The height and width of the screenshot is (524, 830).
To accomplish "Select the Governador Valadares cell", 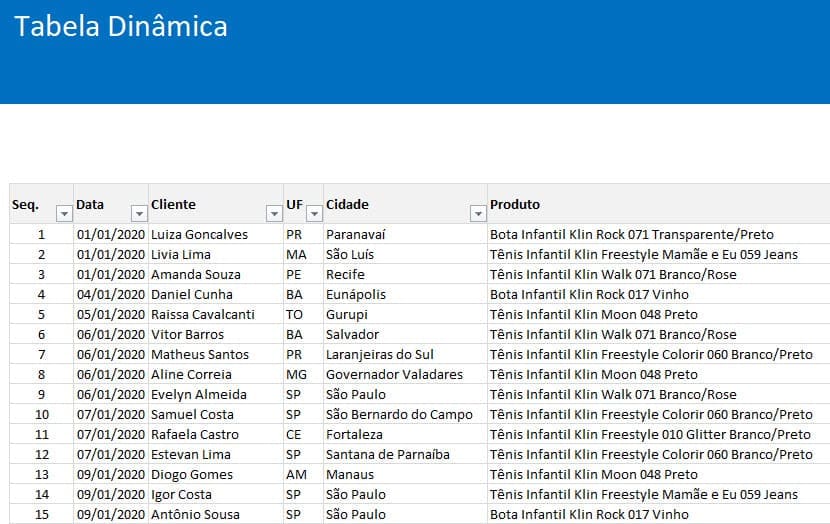I will point(405,375).
